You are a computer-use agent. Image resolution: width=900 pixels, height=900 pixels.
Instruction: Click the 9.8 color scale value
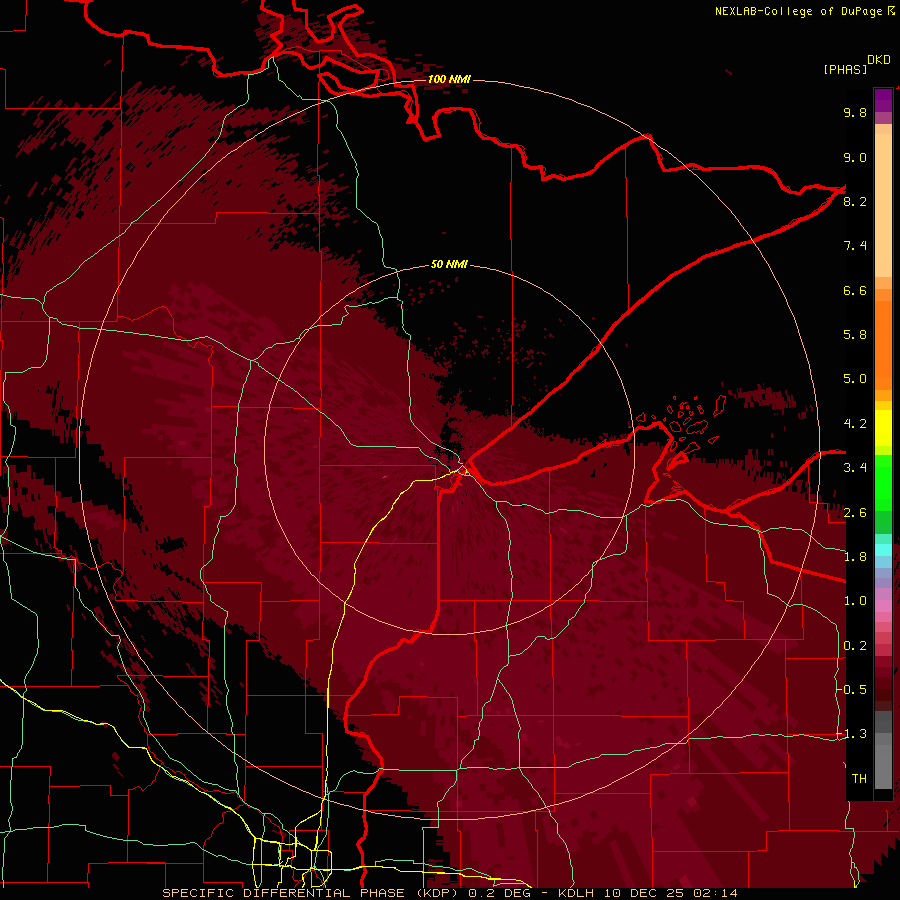tap(855, 112)
